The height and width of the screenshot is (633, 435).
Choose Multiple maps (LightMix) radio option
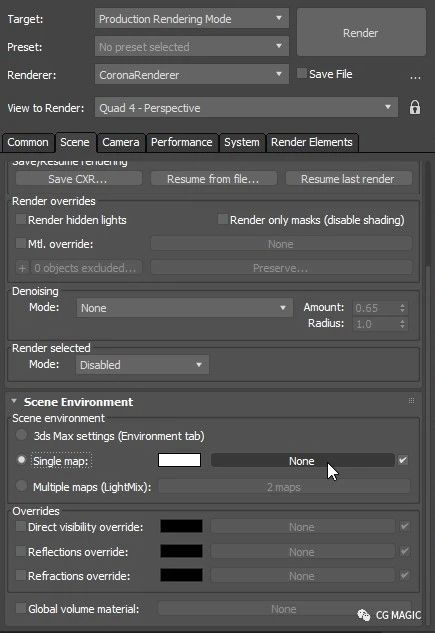21,485
